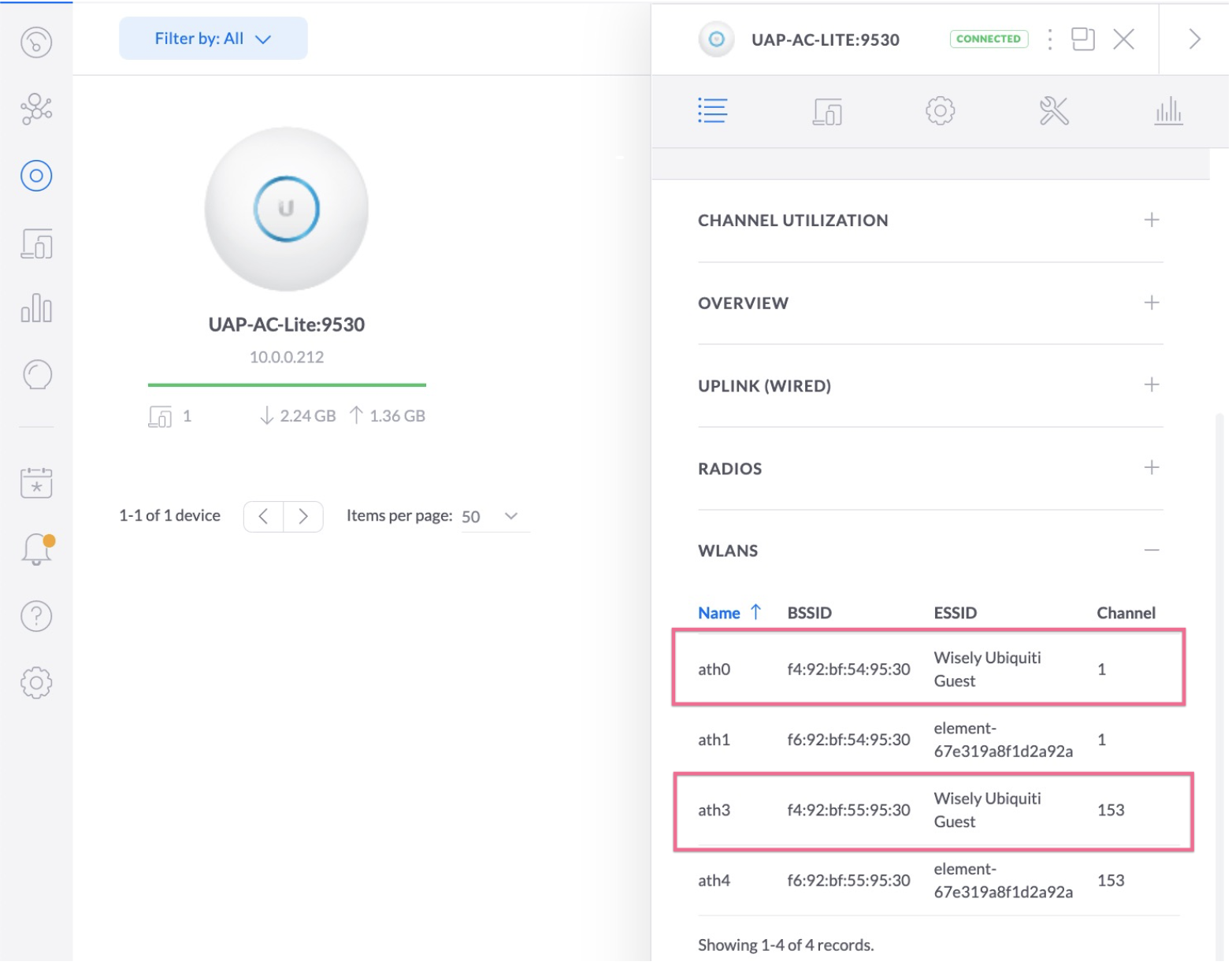Click the Showing 1-4 of 4 records text
Screen dimensions: 1232x969
click(x=788, y=947)
